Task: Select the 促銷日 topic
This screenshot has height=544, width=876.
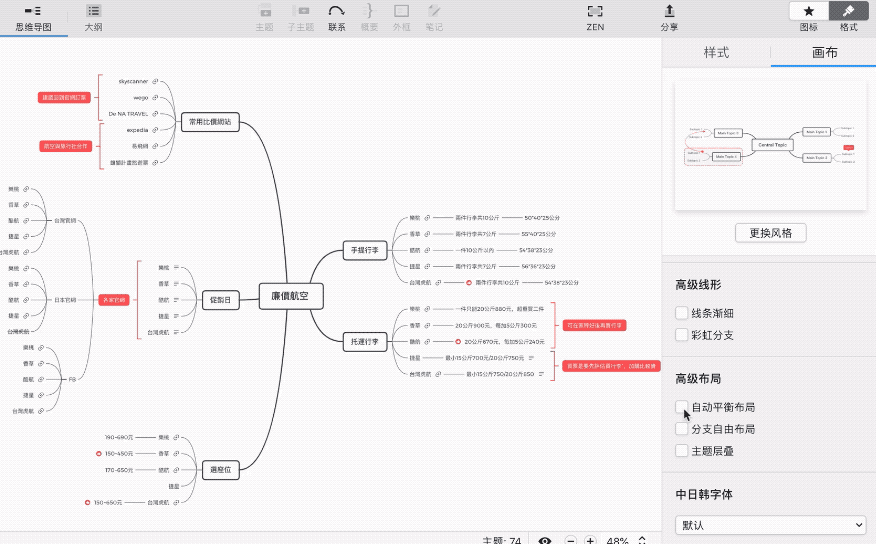Action: (x=220, y=300)
